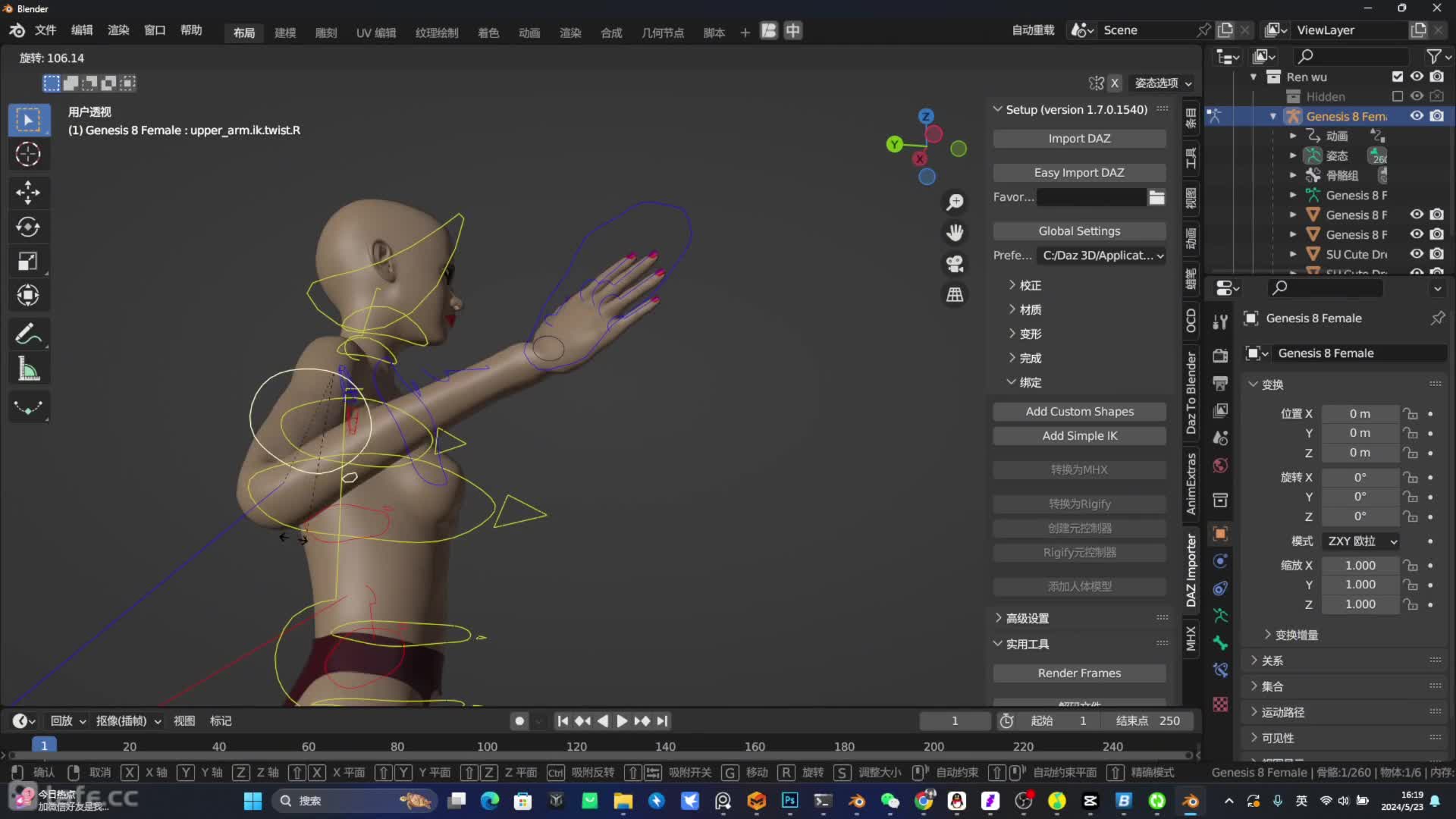Toggle visibility of Genesis 8 Fem armature
The height and width of the screenshot is (819, 1456).
click(1417, 116)
